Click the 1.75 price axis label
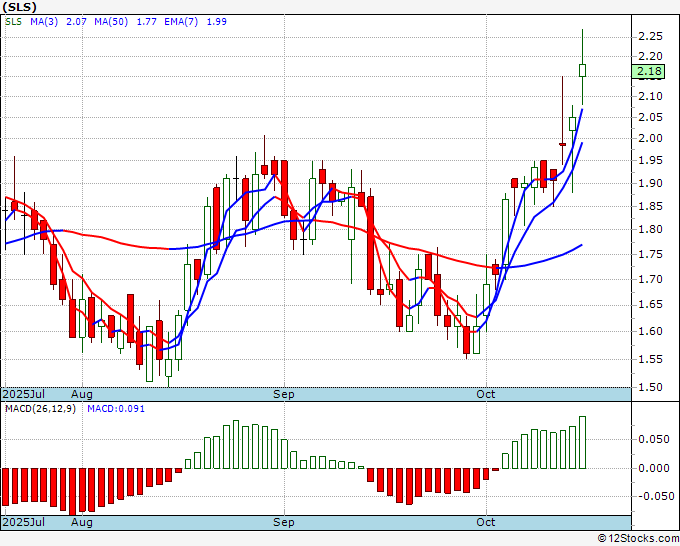Screen dimensions: 680x546 (x=651, y=254)
